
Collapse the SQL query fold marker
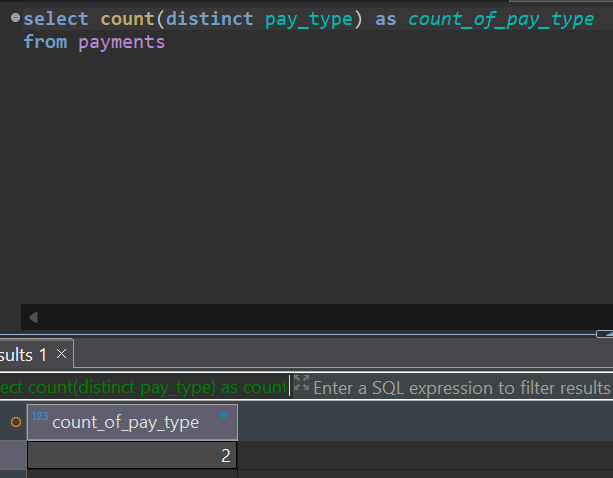tap(15, 18)
